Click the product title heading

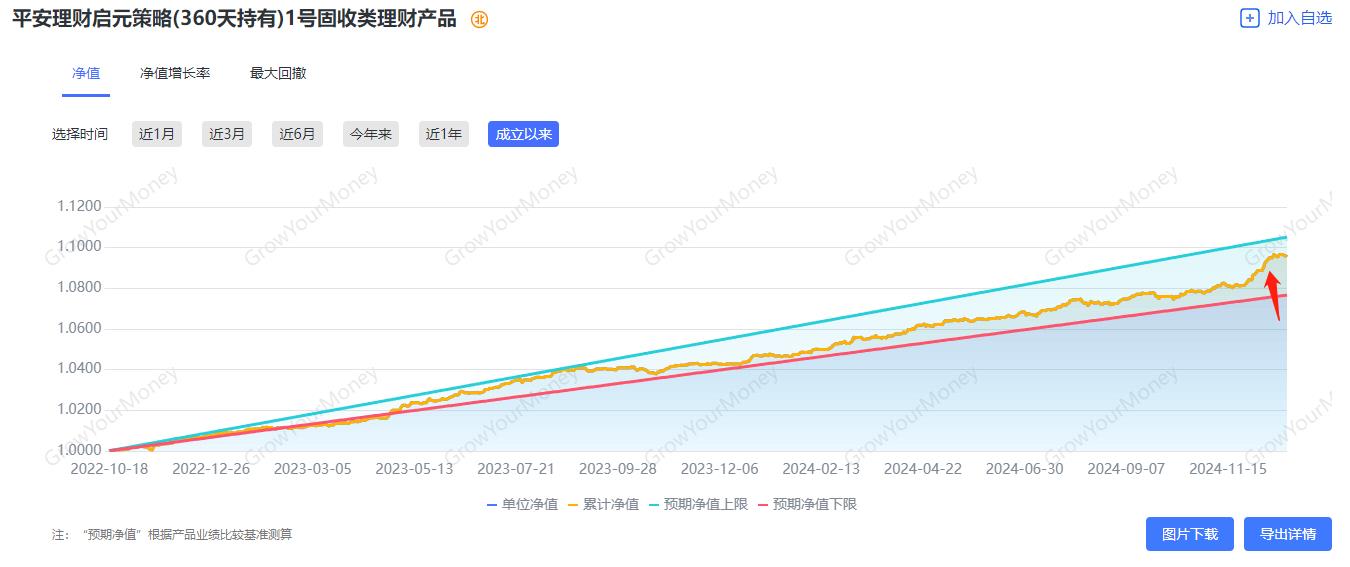click(234, 18)
